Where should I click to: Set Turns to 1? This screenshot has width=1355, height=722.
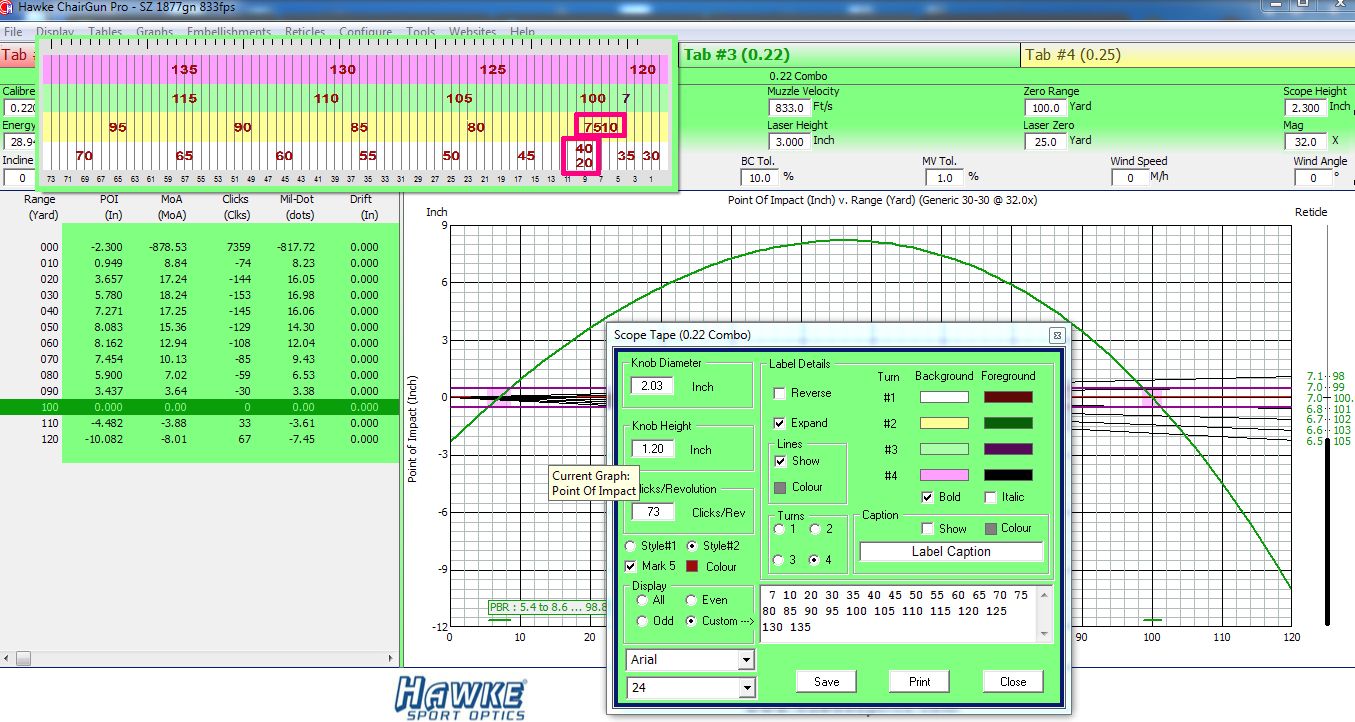click(781, 529)
